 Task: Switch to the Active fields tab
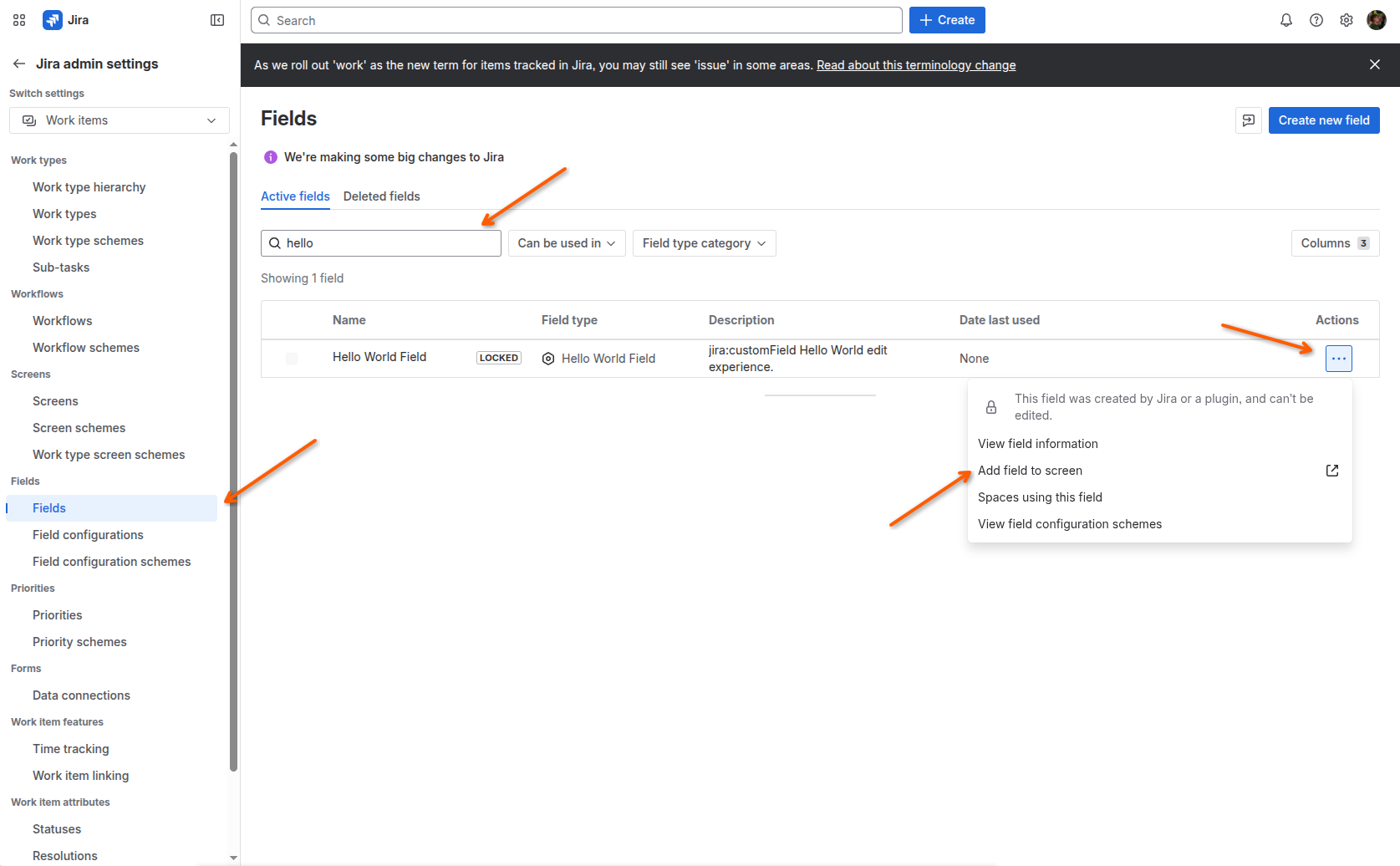tap(295, 196)
